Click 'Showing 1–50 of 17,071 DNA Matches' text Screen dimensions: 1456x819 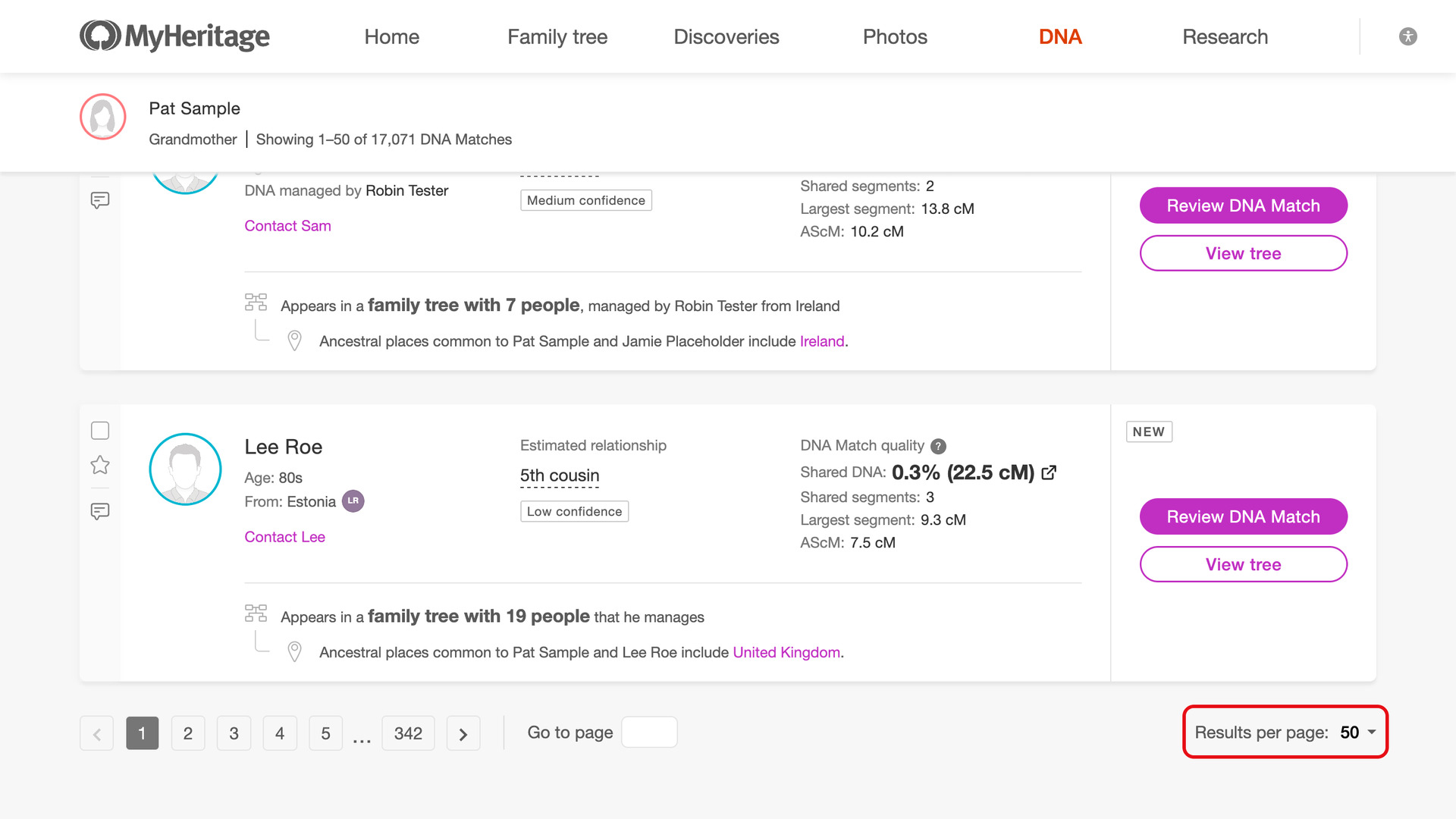click(384, 139)
